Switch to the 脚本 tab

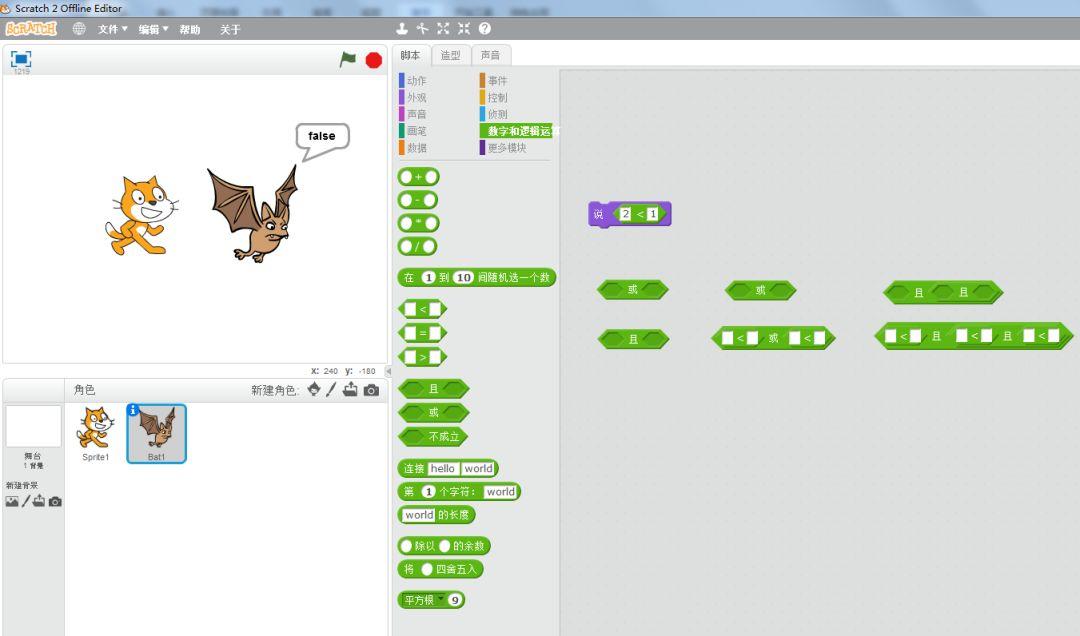coord(411,55)
